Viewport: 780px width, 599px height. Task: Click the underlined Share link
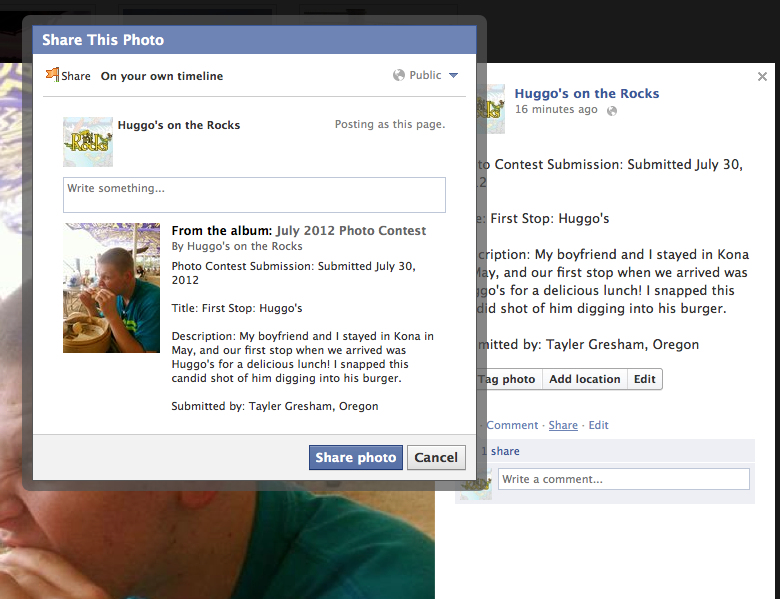(x=563, y=425)
